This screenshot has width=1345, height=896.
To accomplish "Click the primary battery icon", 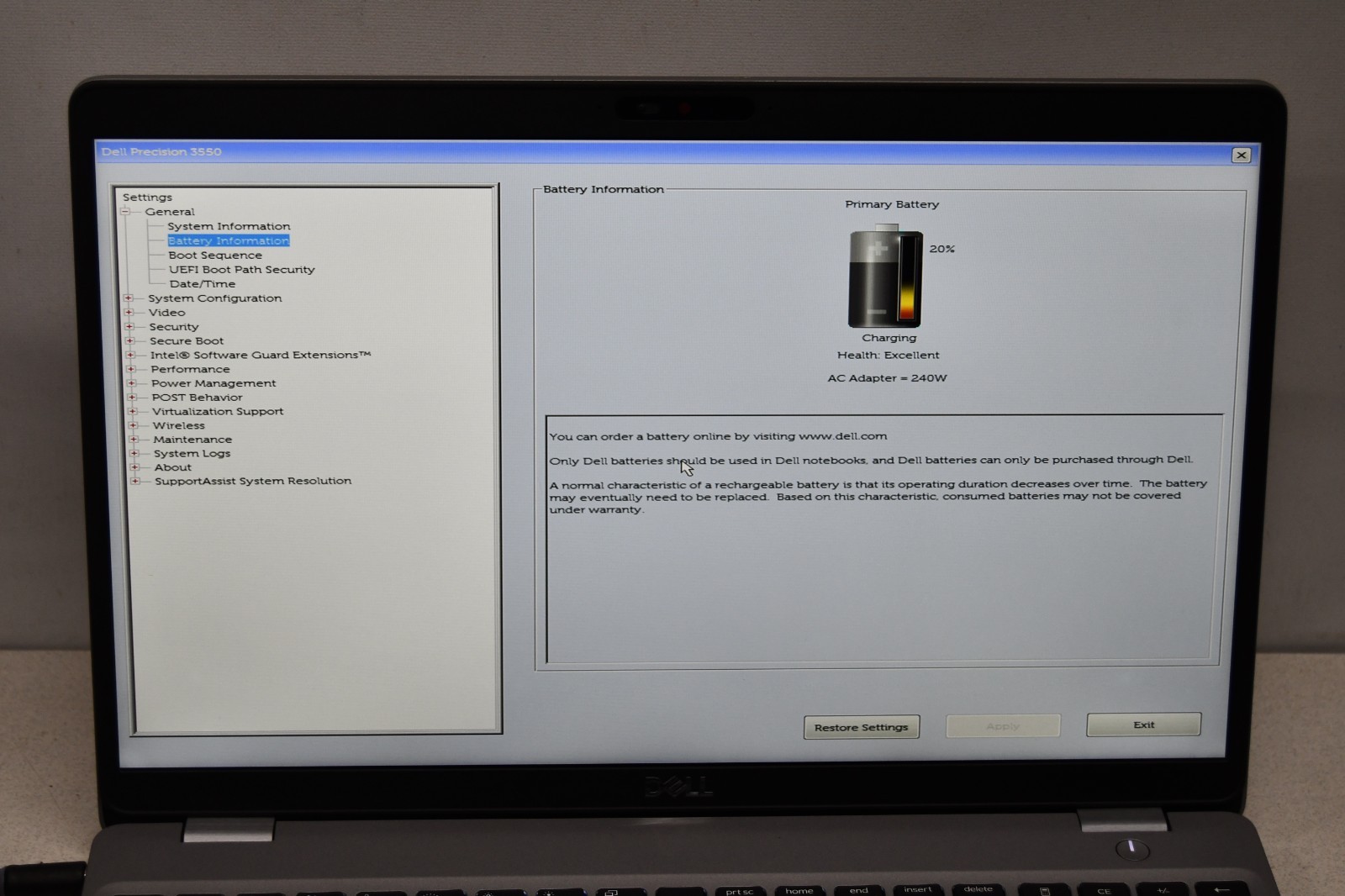I will (x=885, y=277).
